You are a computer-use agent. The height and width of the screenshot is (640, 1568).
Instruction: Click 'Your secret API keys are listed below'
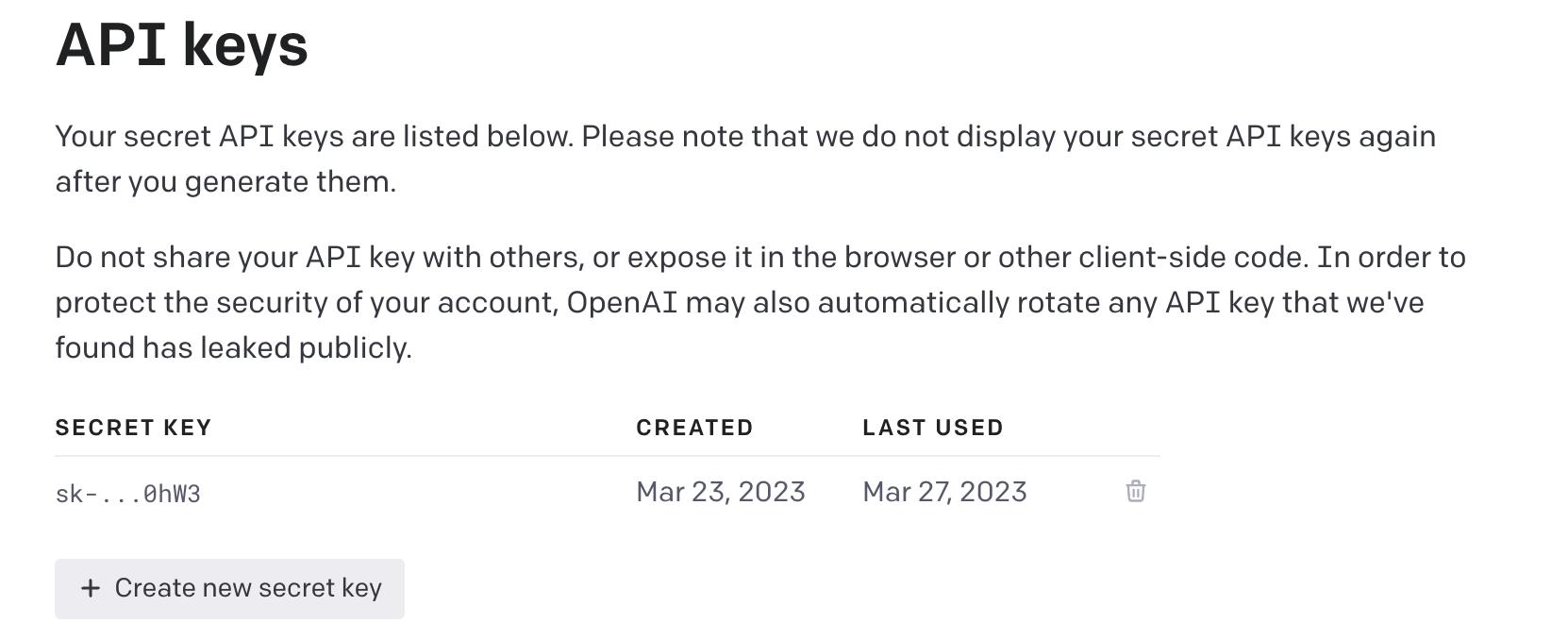pos(313,136)
